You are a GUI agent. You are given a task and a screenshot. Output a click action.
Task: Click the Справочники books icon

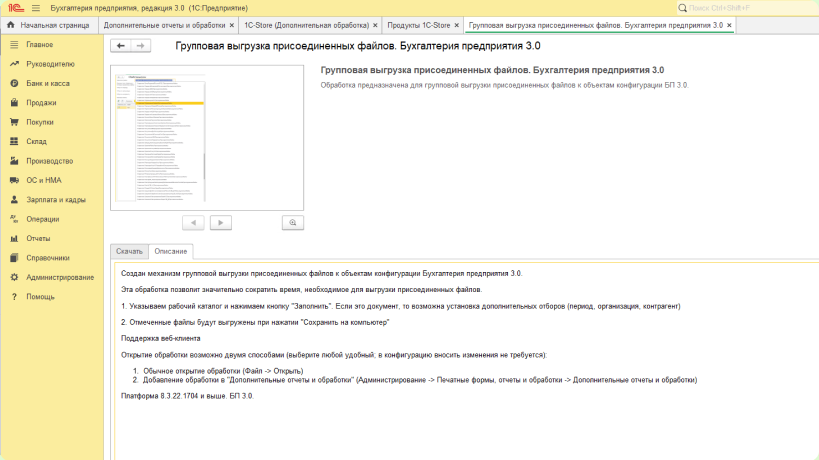pos(14,258)
